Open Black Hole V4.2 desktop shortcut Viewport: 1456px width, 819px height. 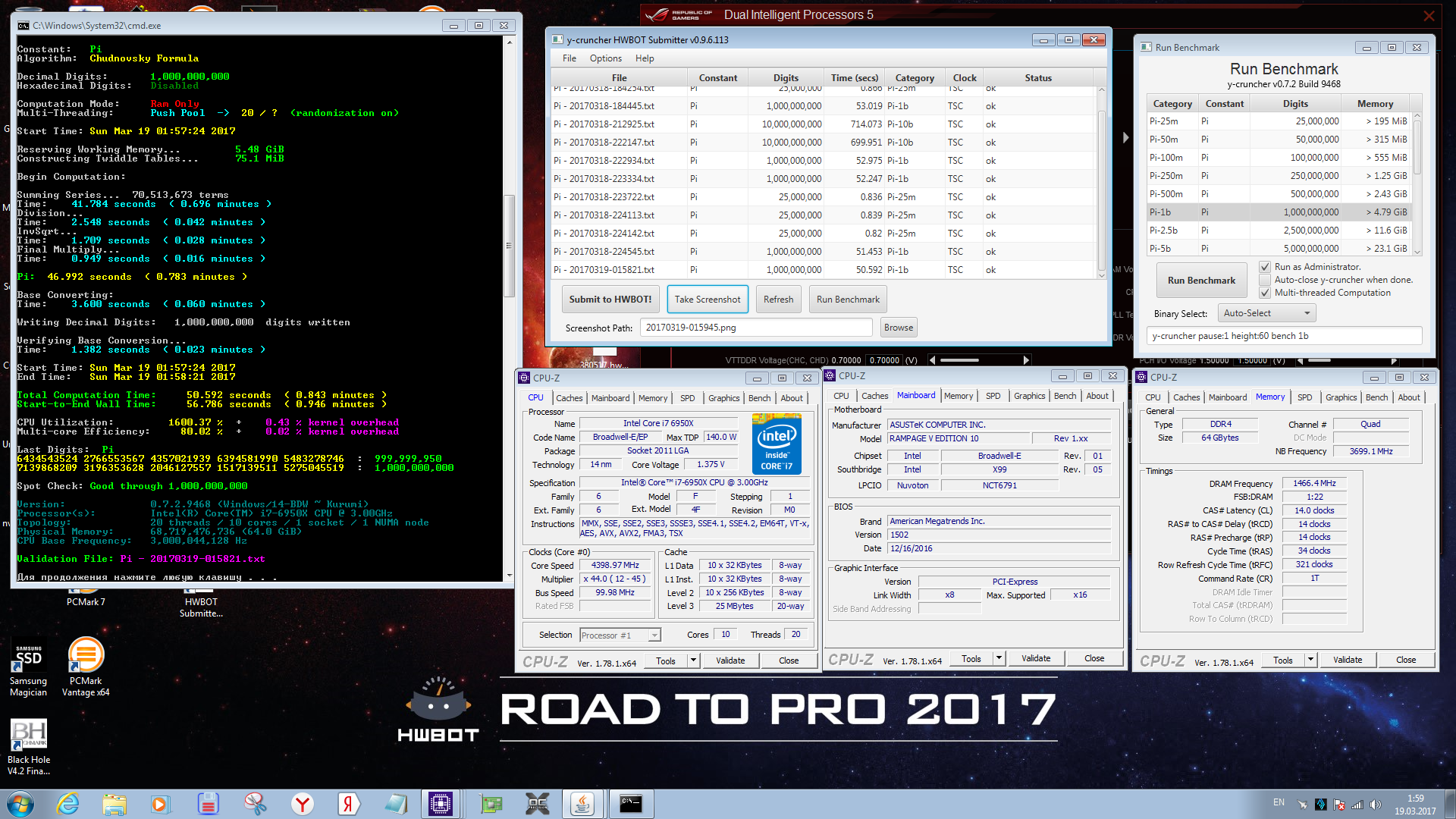tap(29, 748)
